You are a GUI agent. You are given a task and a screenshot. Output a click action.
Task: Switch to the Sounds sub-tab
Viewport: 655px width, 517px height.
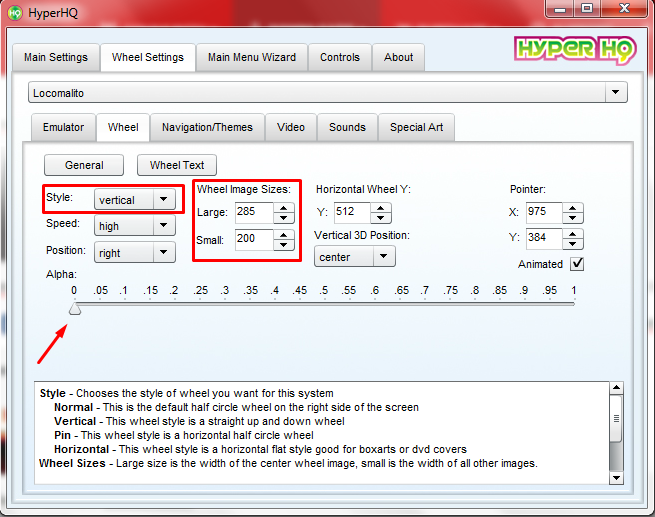point(347,127)
